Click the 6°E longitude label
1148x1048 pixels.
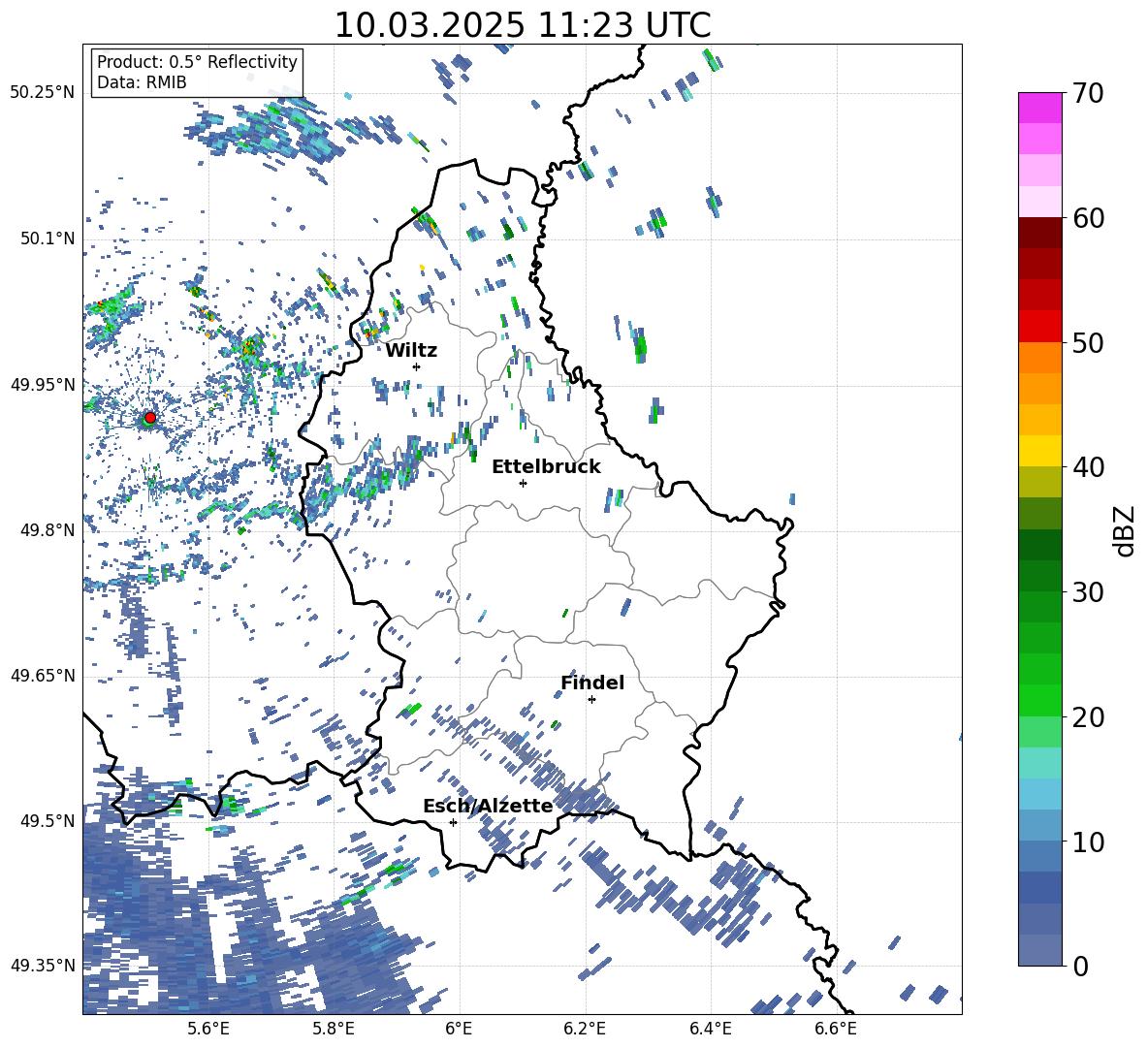[x=459, y=1029]
